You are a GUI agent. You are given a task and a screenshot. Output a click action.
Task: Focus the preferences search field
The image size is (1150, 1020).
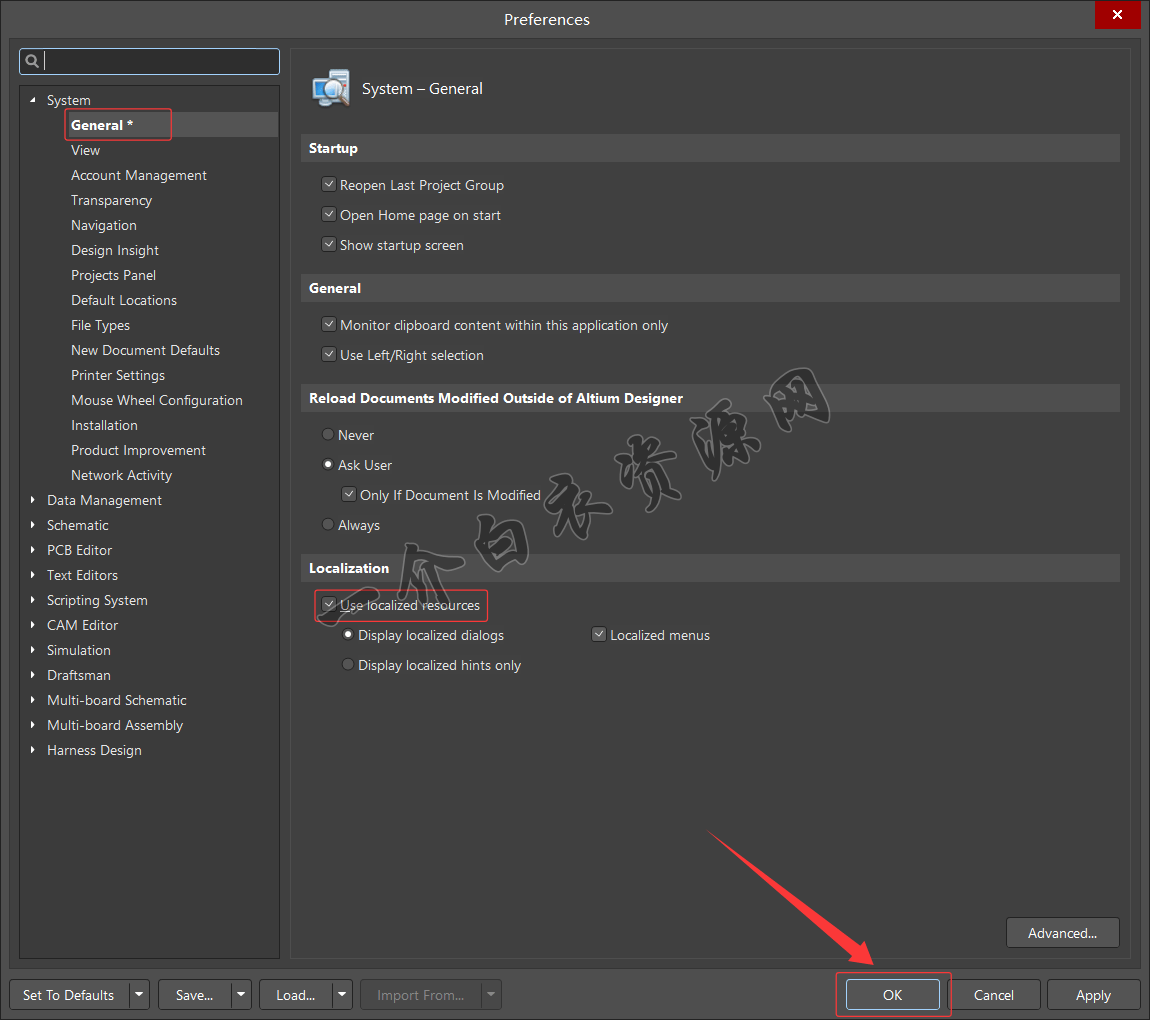(x=160, y=61)
